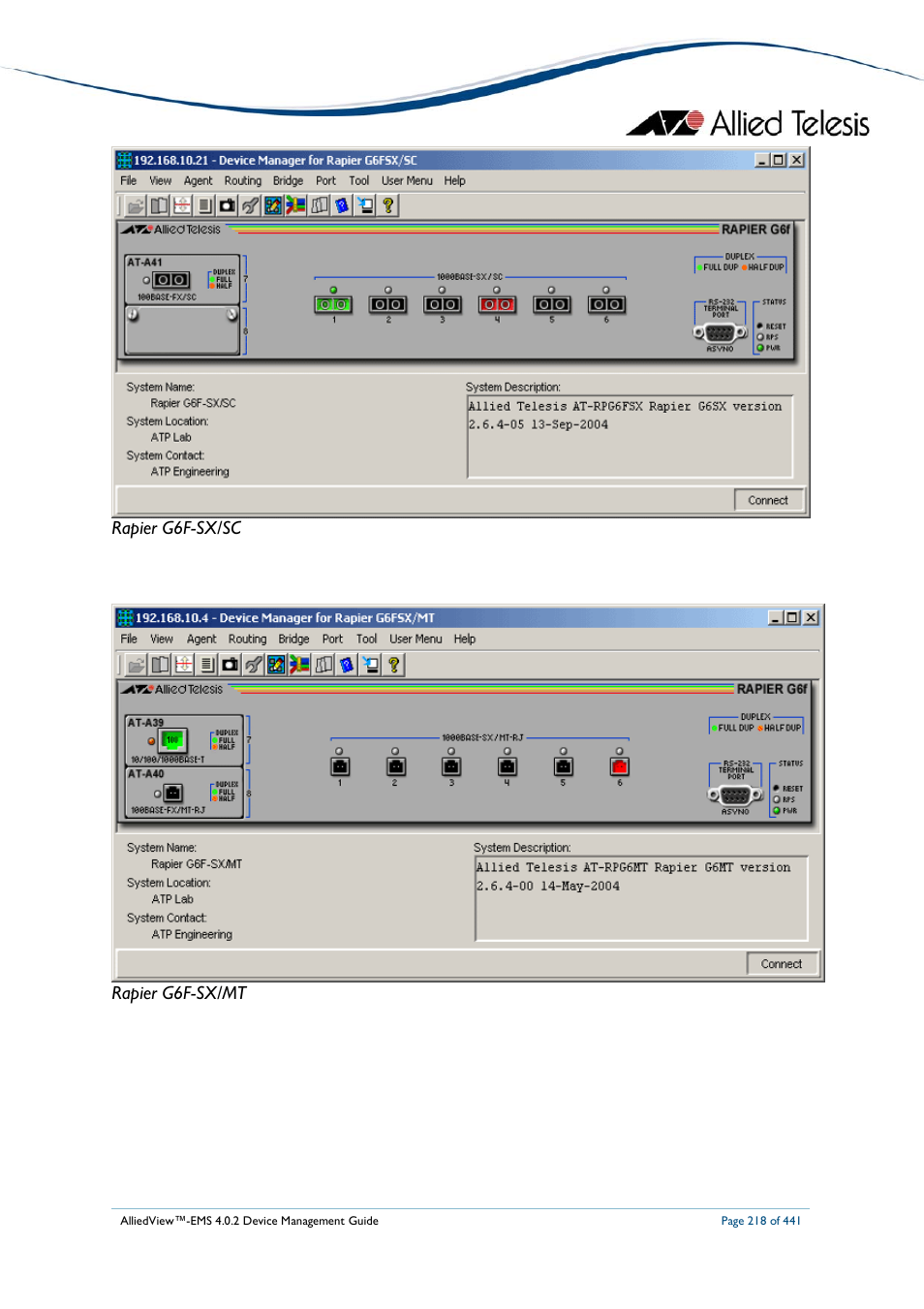Click the "Rapier G6F-SX/SC" system name text
Screen dimensions: 924x1309
click(x=193, y=403)
